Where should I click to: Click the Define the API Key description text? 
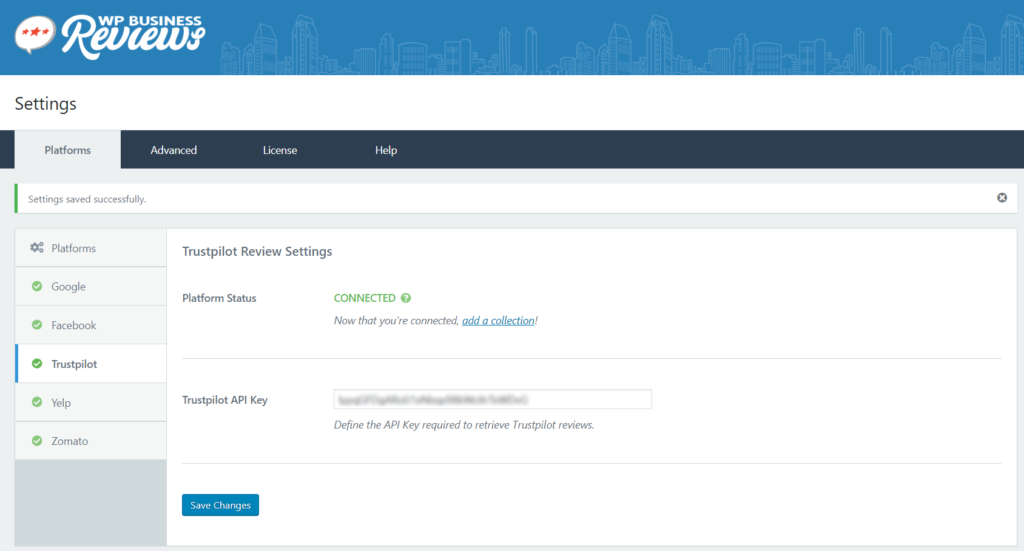[464, 425]
